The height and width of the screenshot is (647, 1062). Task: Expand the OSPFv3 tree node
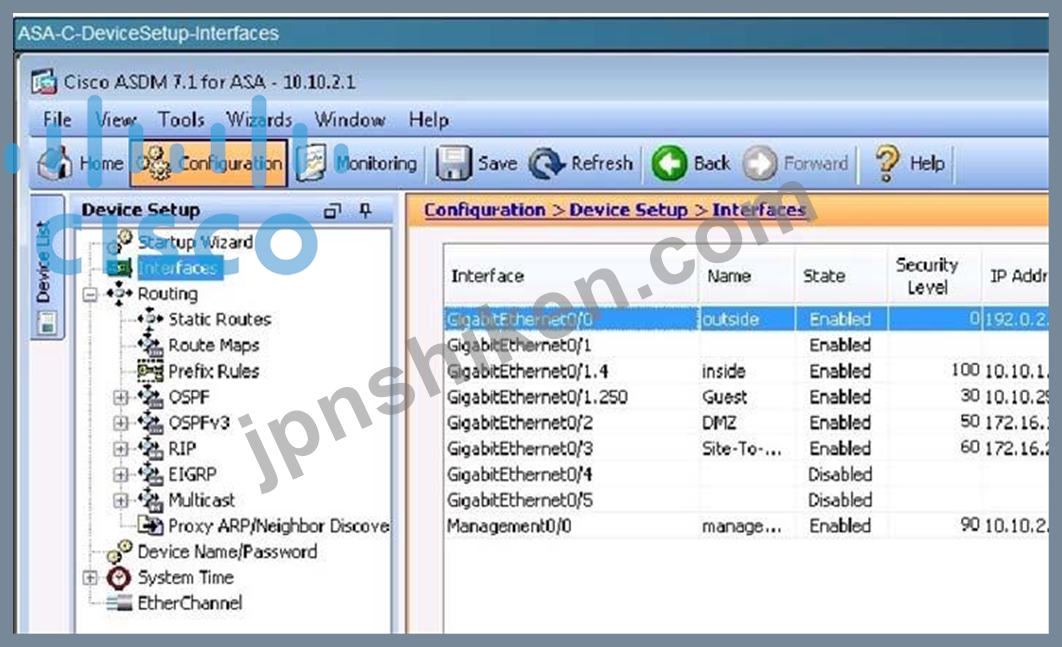[x=121, y=423]
